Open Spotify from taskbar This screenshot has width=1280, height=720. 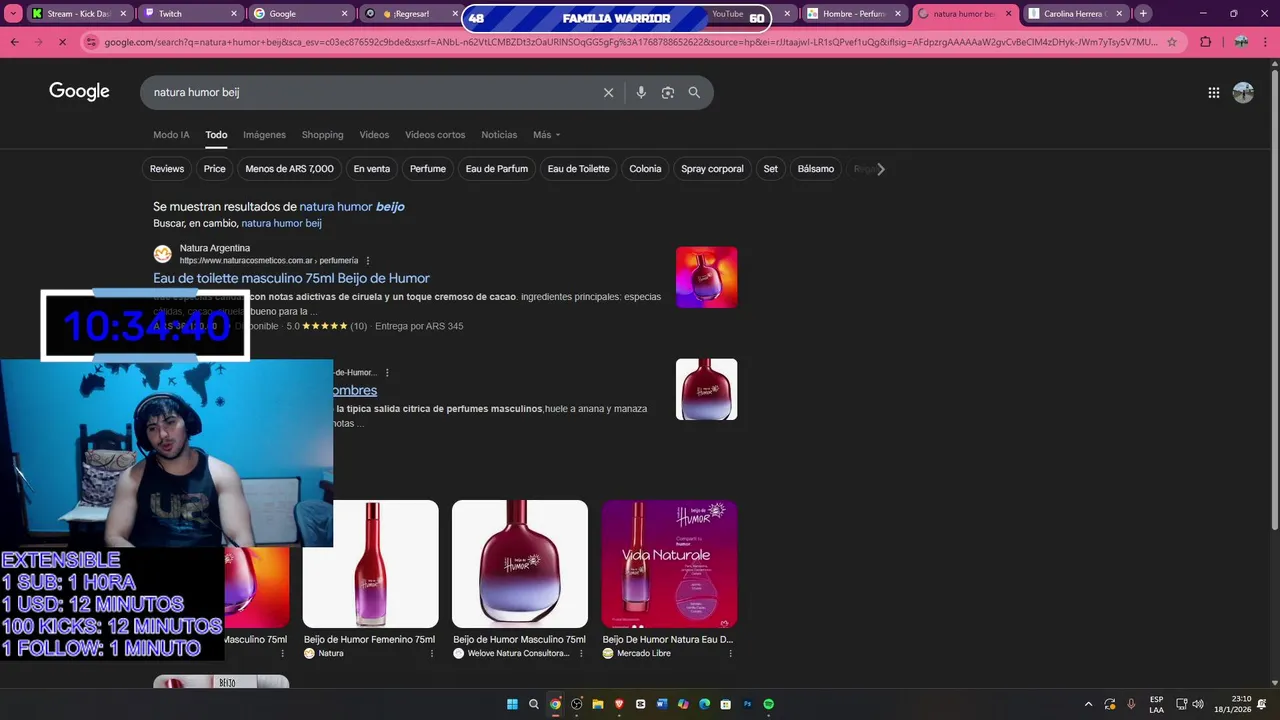pyautogui.click(x=769, y=704)
